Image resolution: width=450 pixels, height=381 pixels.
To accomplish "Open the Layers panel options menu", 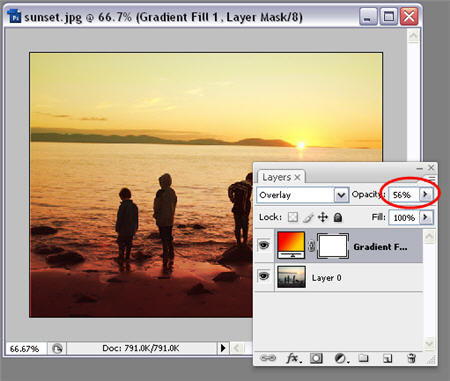I will tap(431, 179).
